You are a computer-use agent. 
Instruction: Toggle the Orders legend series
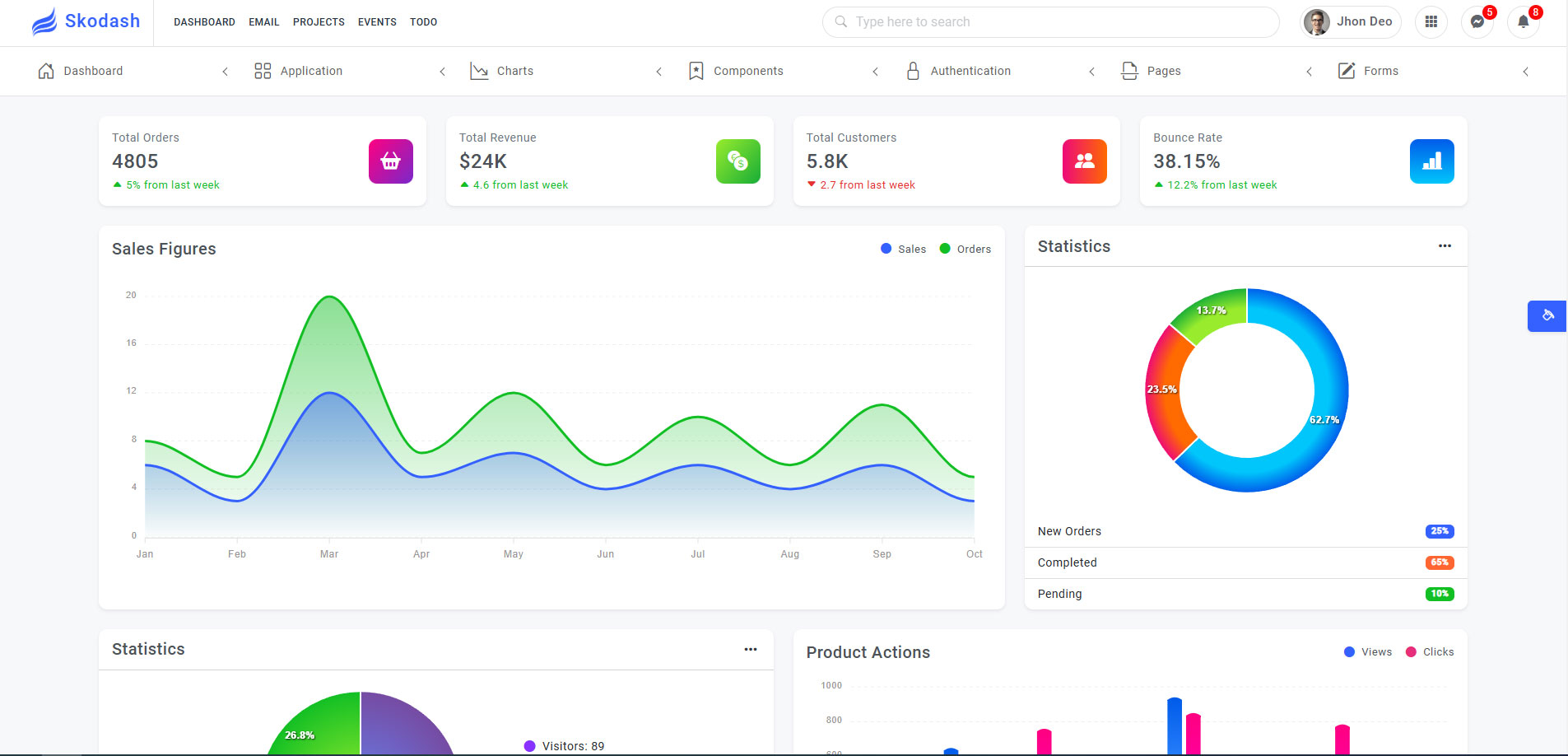pyautogui.click(x=965, y=249)
